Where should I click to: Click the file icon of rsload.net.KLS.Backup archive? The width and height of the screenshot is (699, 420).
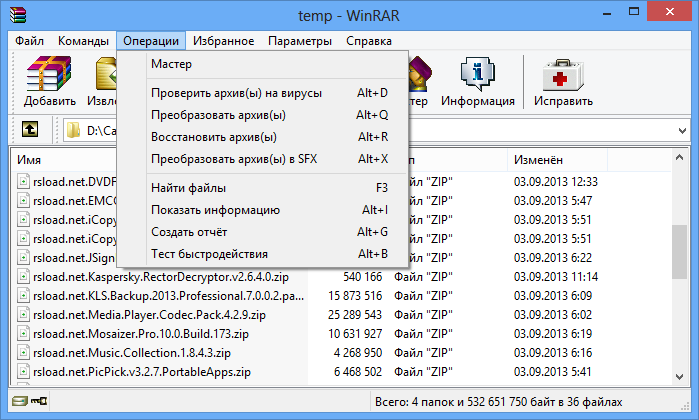pyautogui.click(x=23, y=296)
